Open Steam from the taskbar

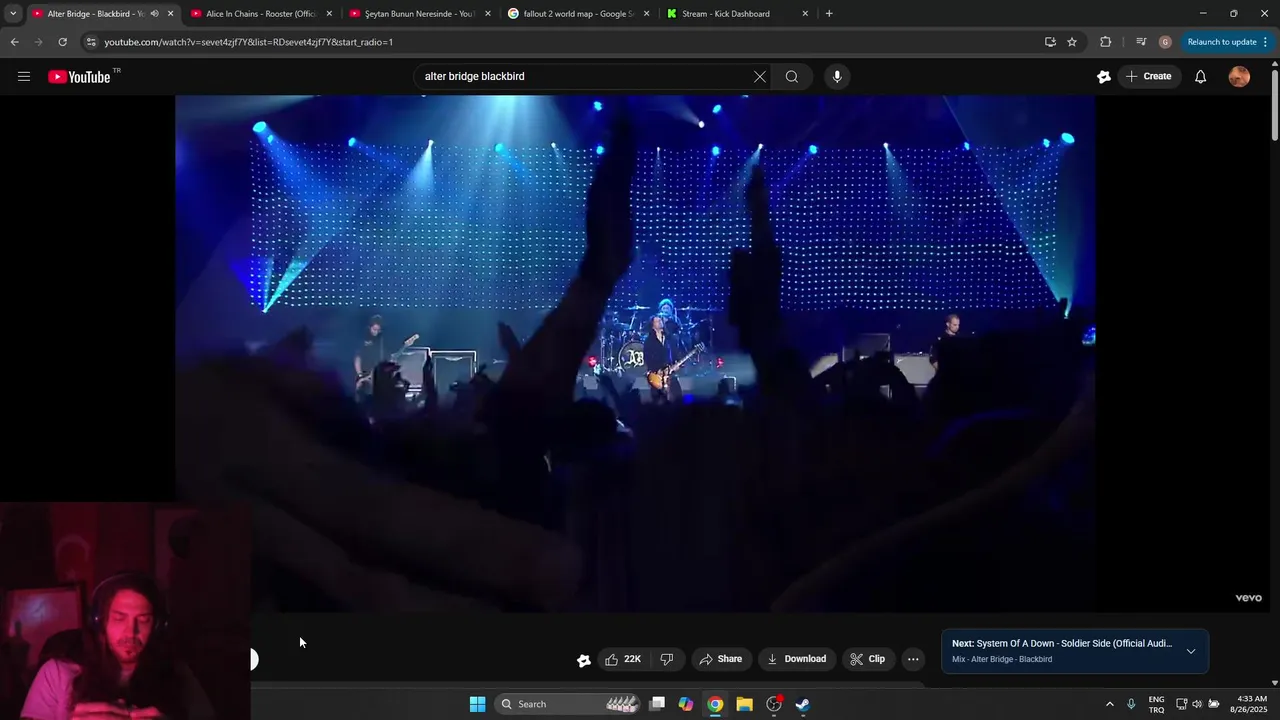click(x=802, y=704)
